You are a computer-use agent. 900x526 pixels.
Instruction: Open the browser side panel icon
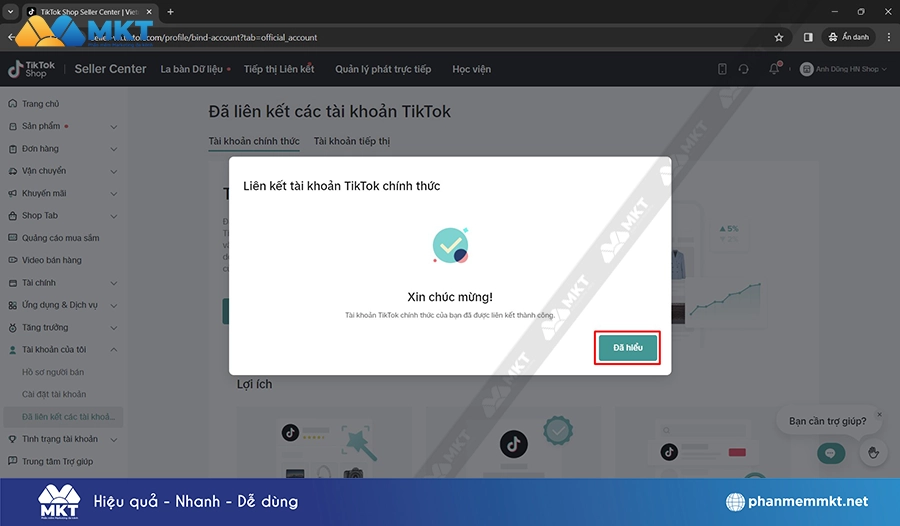pos(808,37)
